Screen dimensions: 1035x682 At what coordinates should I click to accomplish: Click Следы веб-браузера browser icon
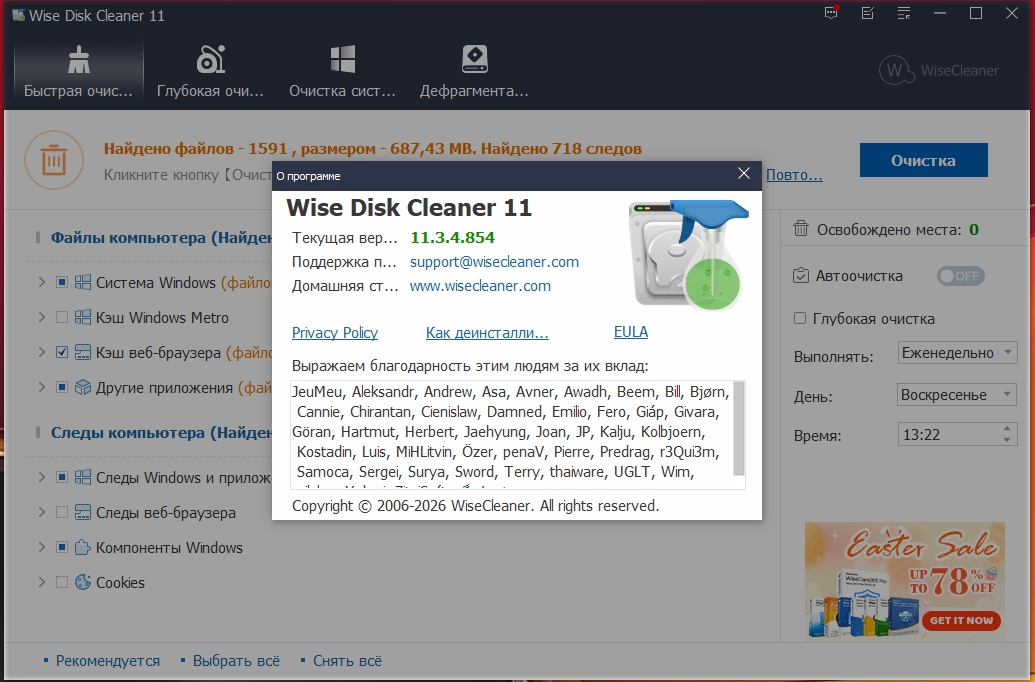coord(83,512)
